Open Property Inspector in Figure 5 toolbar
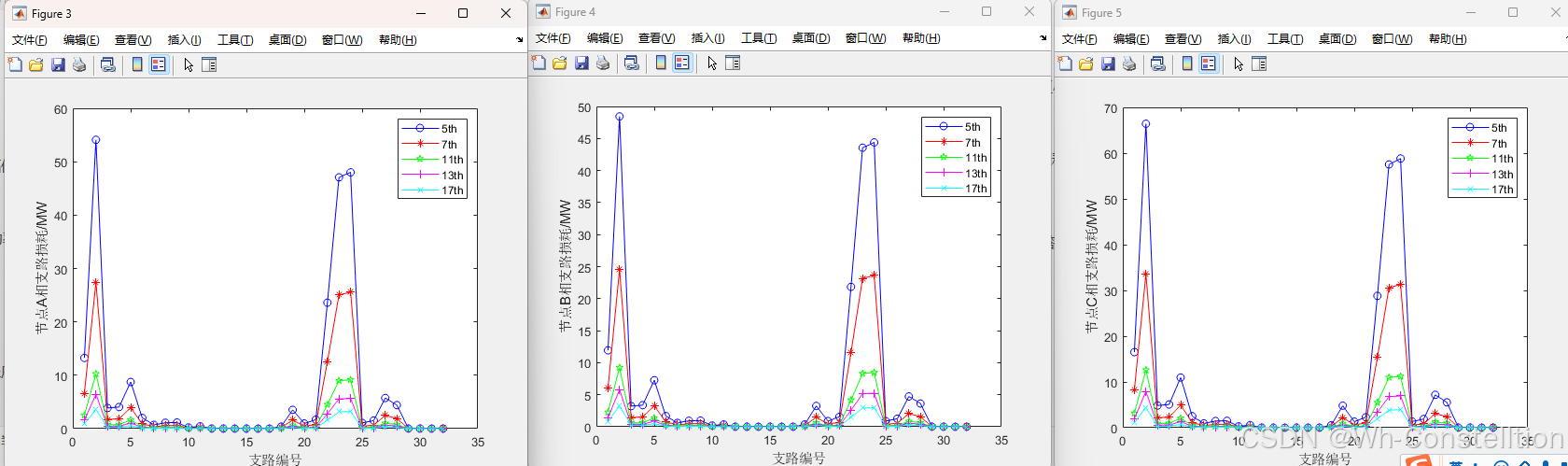The width and height of the screenshot is (1568, 466). [1259, 64]
